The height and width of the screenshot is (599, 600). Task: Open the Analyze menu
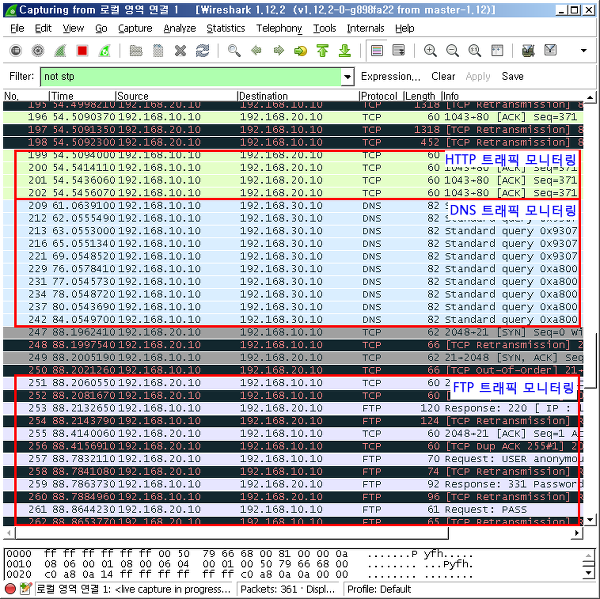179,28
